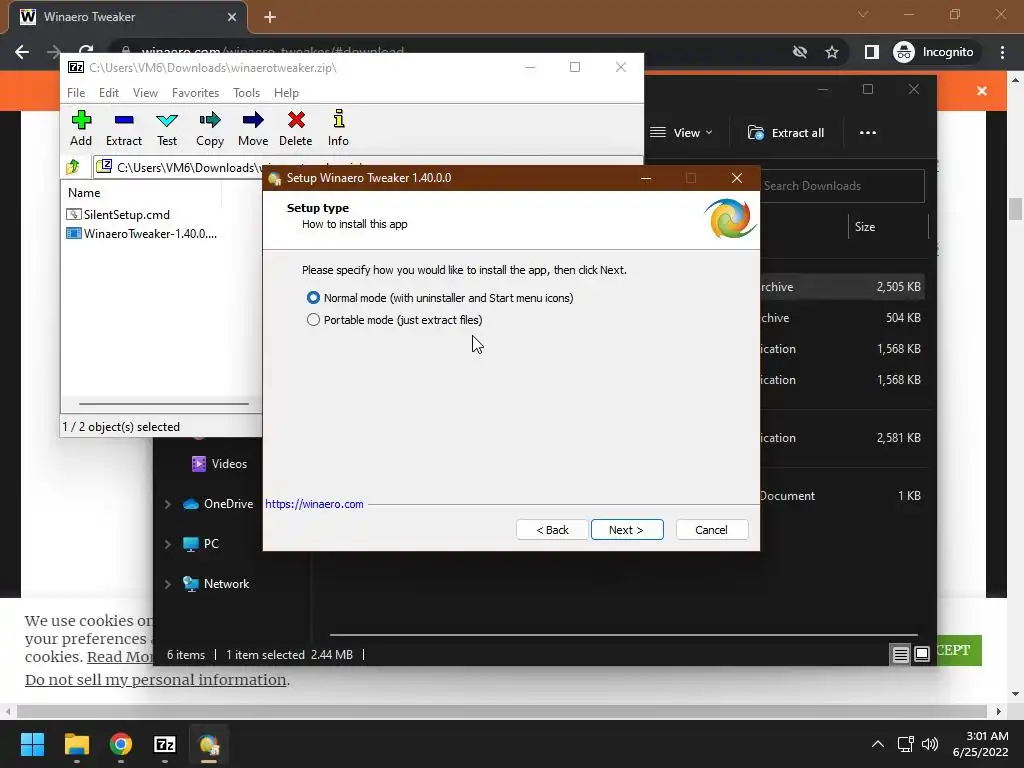Click the up-folder icon in 7-Zip

tap(72, 167)
